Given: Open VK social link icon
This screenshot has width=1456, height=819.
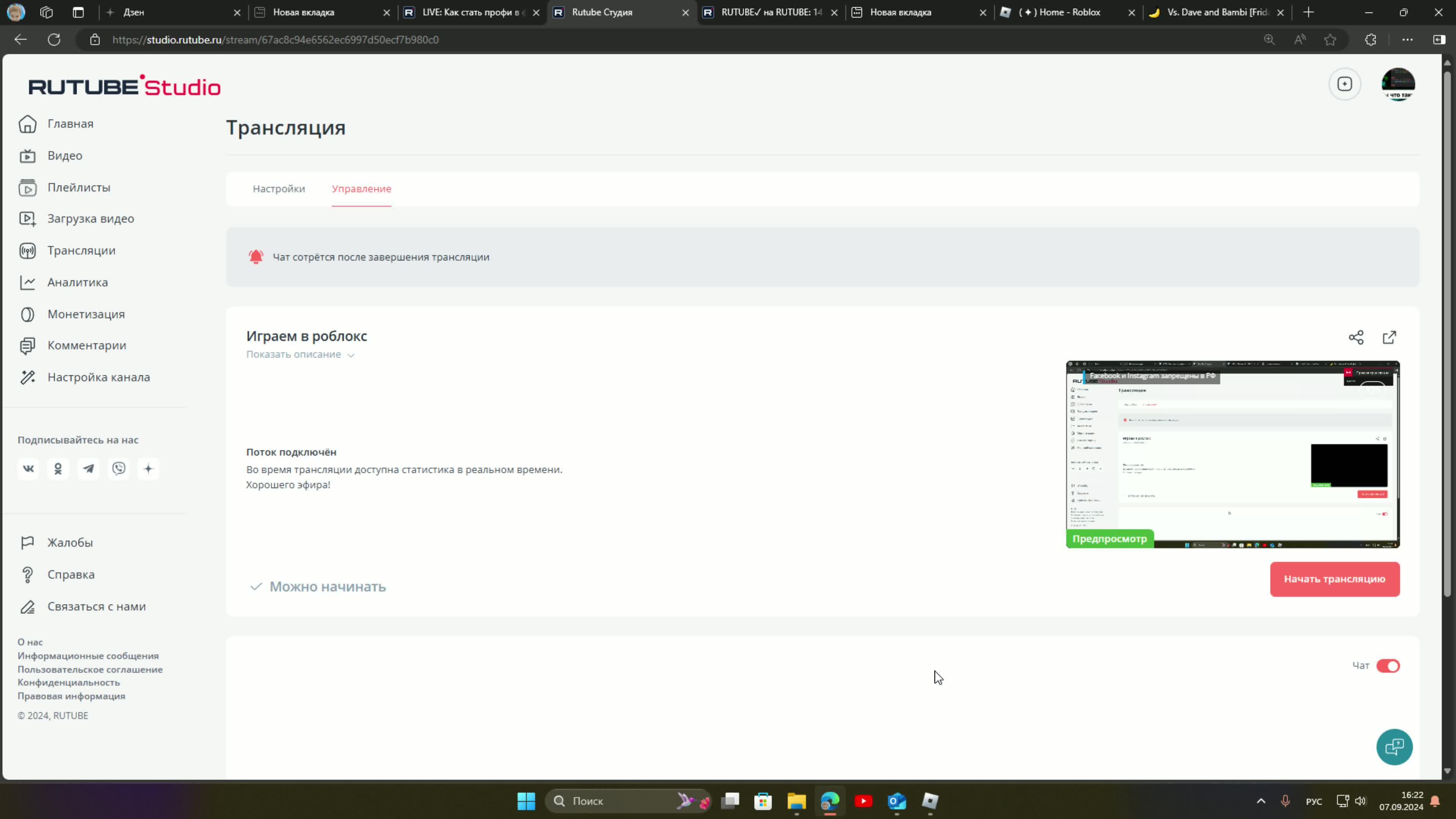Looking at the screenshot, I should (28, 469).
